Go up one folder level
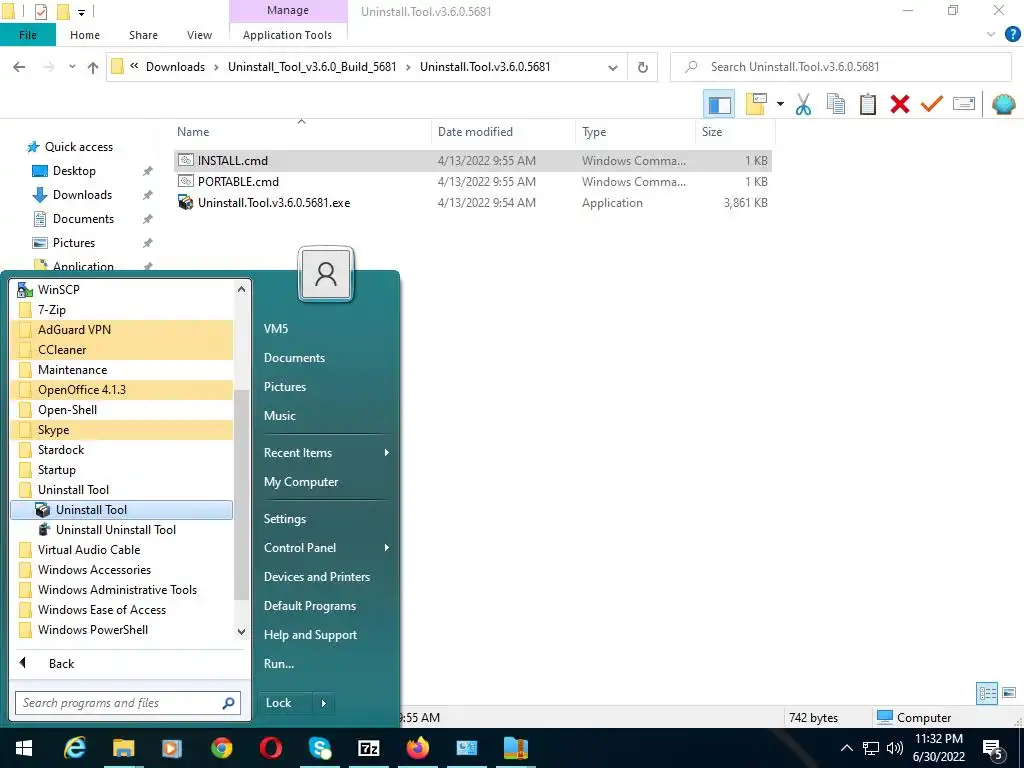 click(93, 67)
